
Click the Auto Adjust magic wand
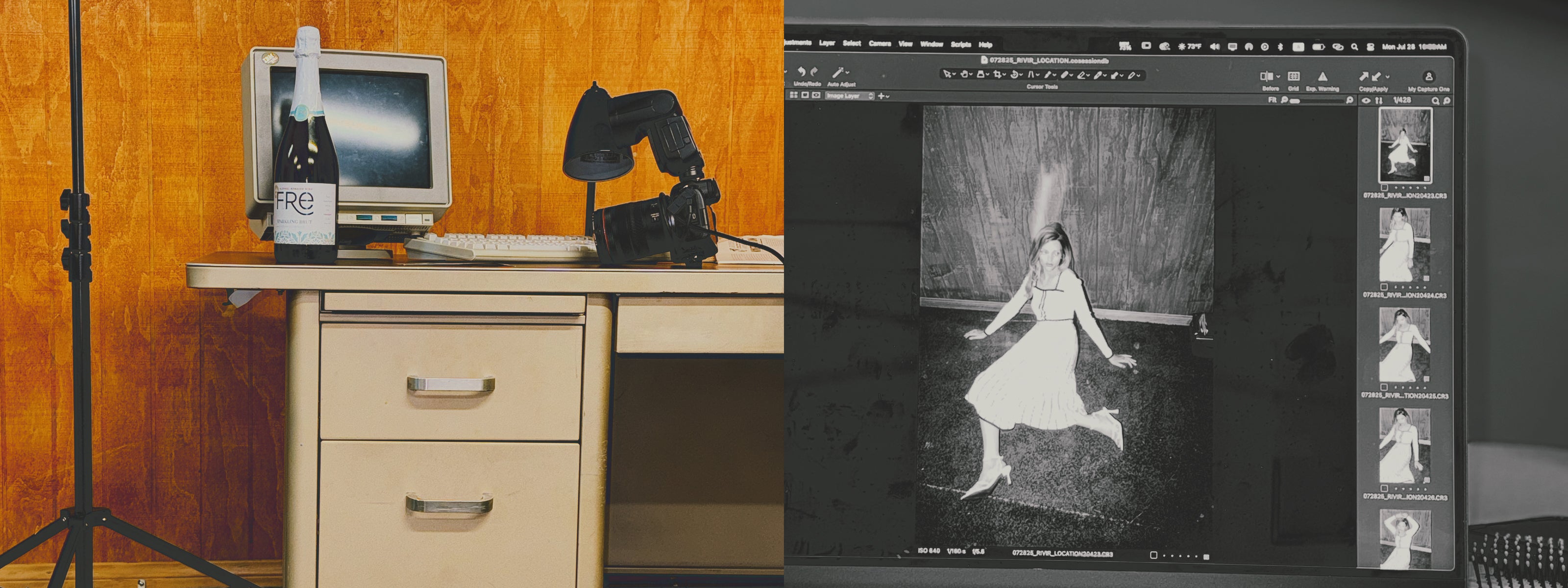coord(838,73)
